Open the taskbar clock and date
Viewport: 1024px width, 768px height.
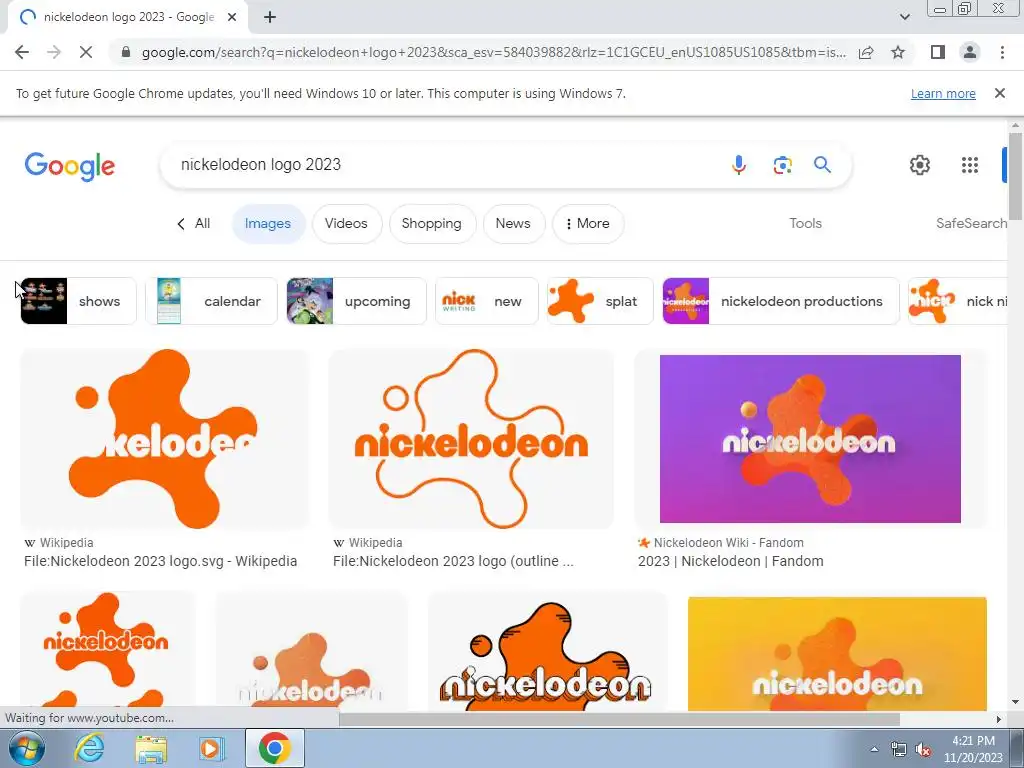pos(973,749)
